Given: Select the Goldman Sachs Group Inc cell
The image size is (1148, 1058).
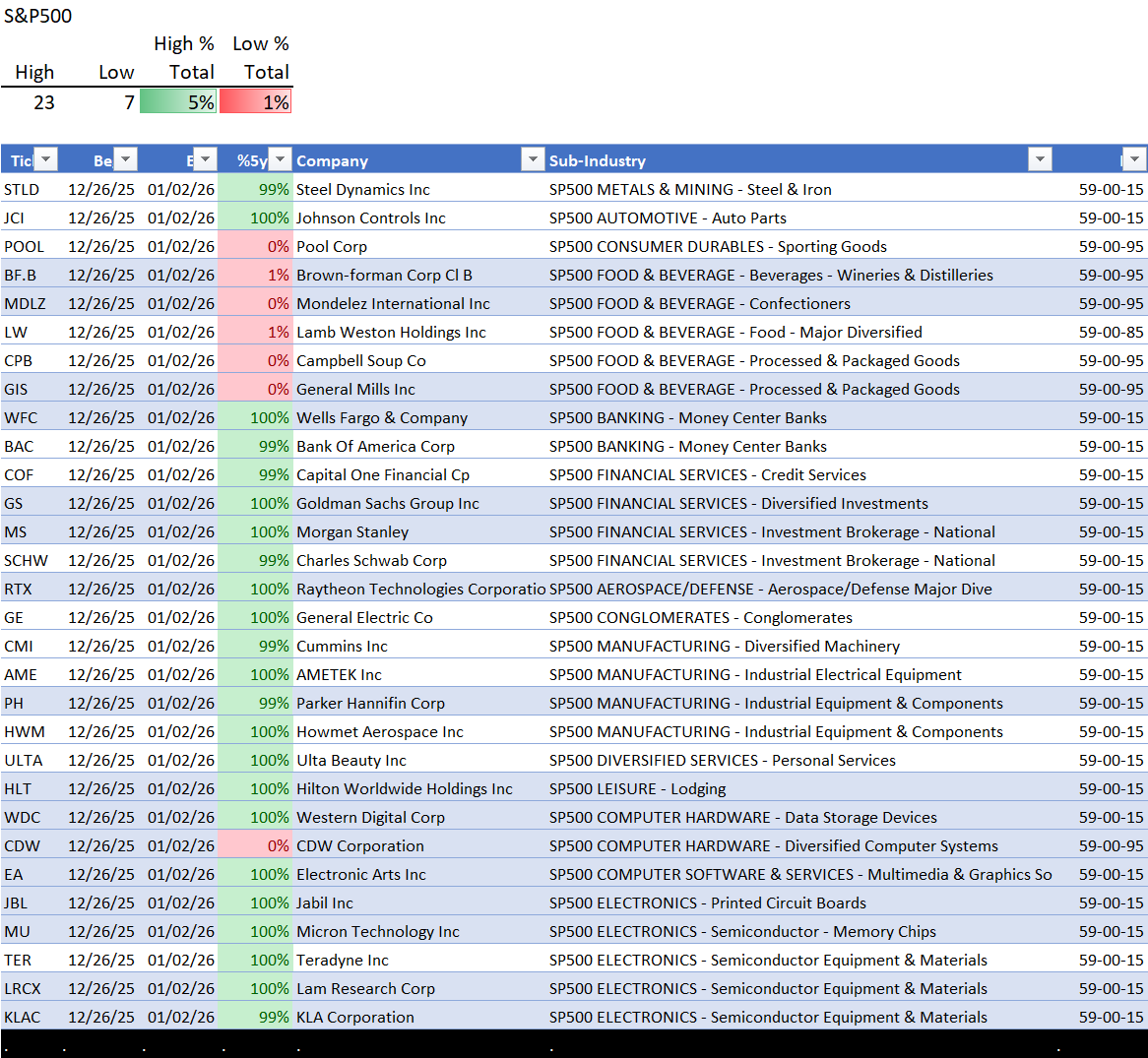Looking at the screenshot, I should point(419,503).
